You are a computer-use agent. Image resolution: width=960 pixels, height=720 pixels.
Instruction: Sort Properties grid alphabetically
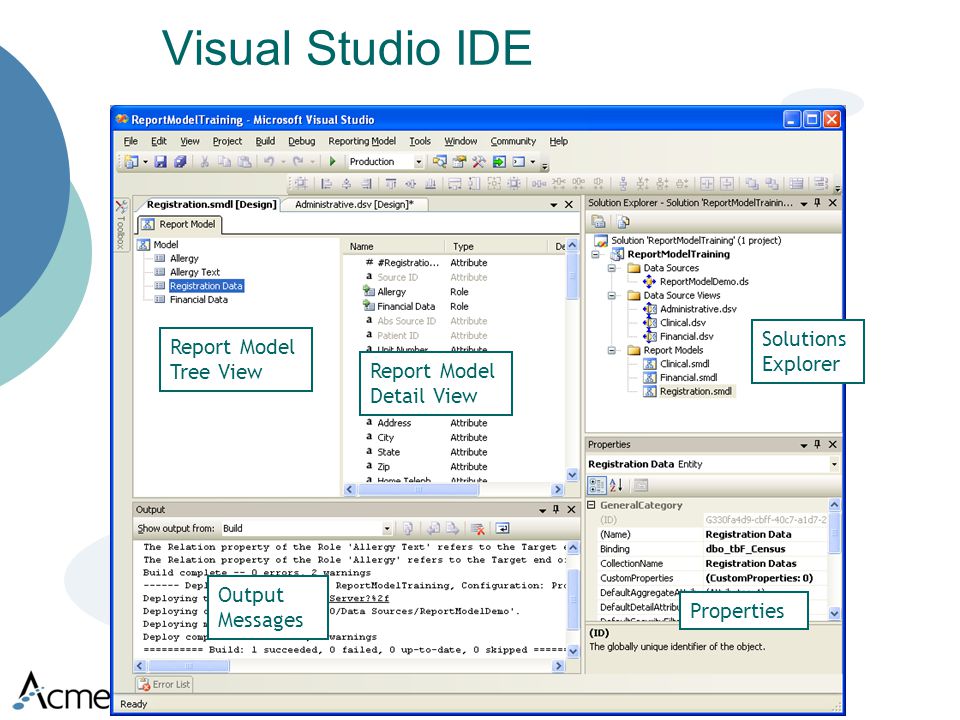617,486
